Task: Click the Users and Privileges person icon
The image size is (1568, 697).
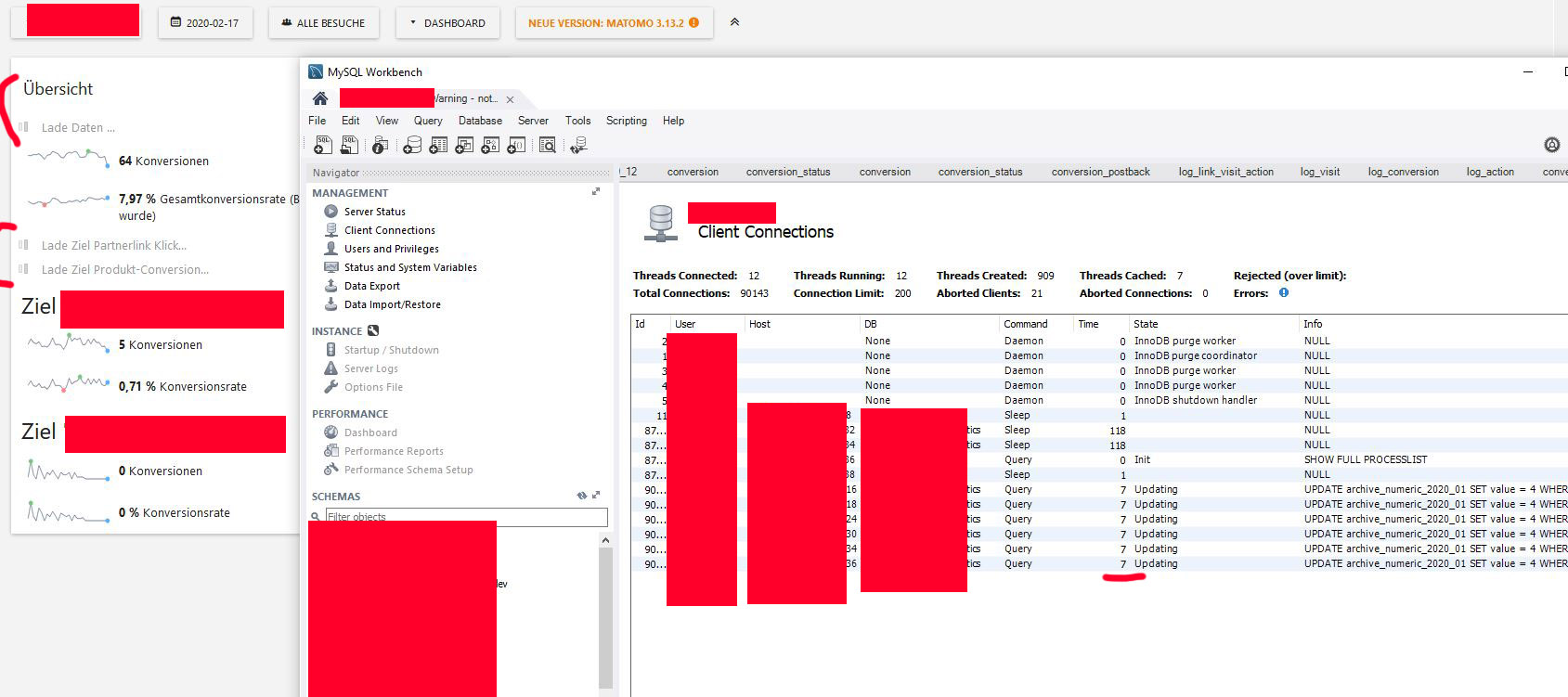Action: coord(330,249)
